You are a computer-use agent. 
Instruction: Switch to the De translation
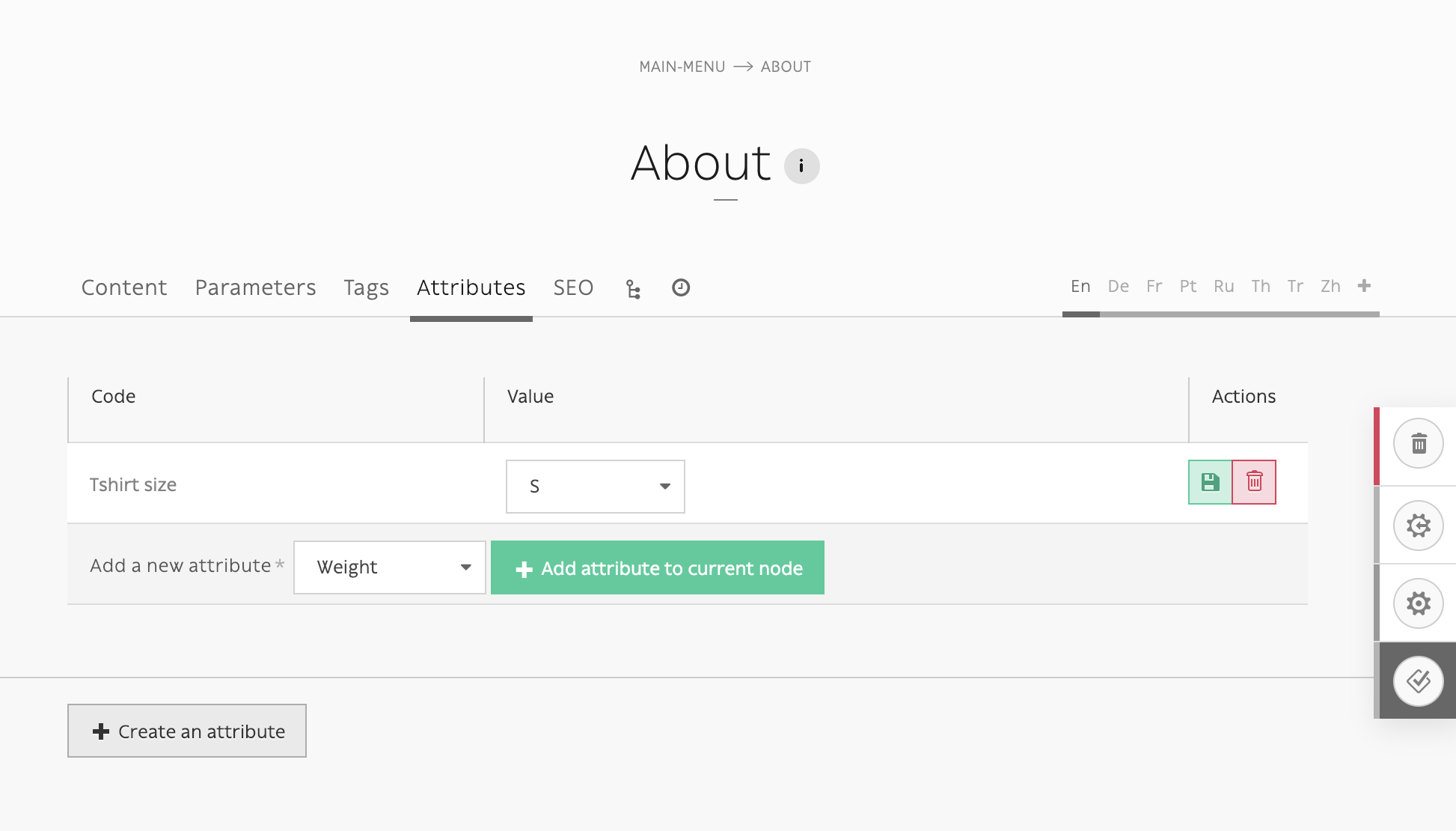click(x=1118, y=286)
